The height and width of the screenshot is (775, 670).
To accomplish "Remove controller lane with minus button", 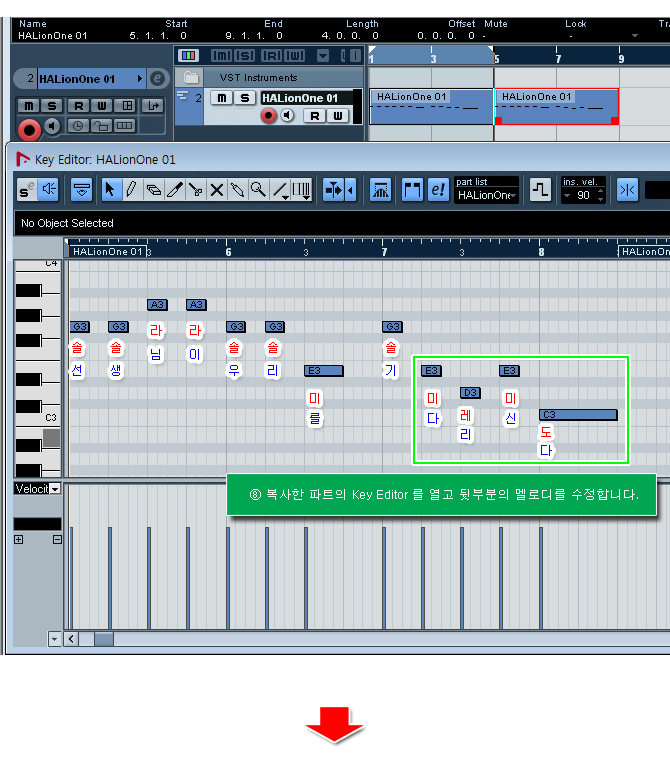I will pos(57,540).
